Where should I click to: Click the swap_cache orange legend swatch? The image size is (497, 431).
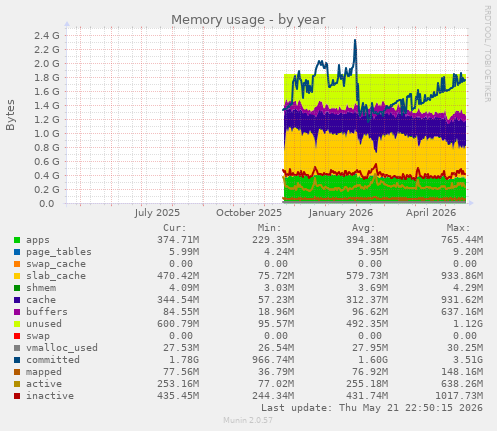17,264
